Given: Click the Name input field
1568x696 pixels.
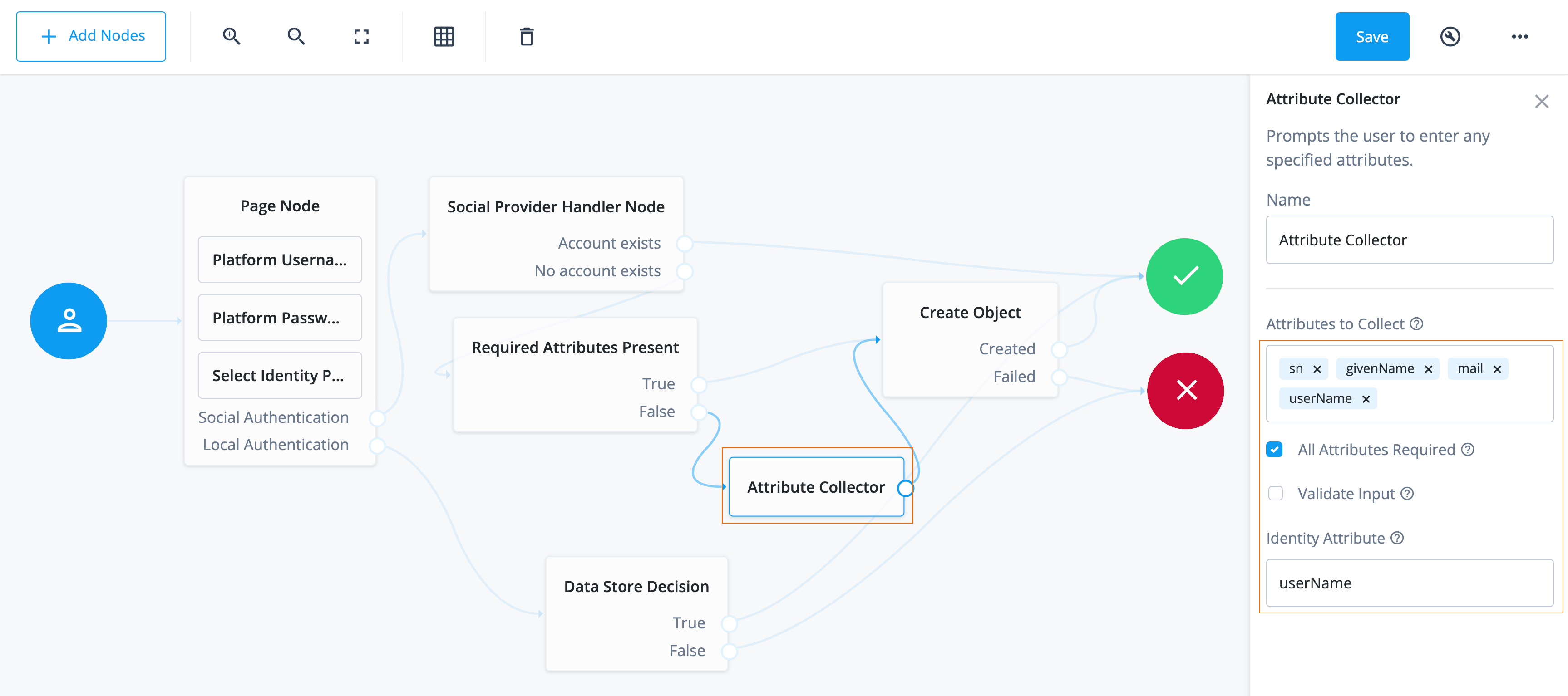Looking at the screenshot, I should point(1410,240).
